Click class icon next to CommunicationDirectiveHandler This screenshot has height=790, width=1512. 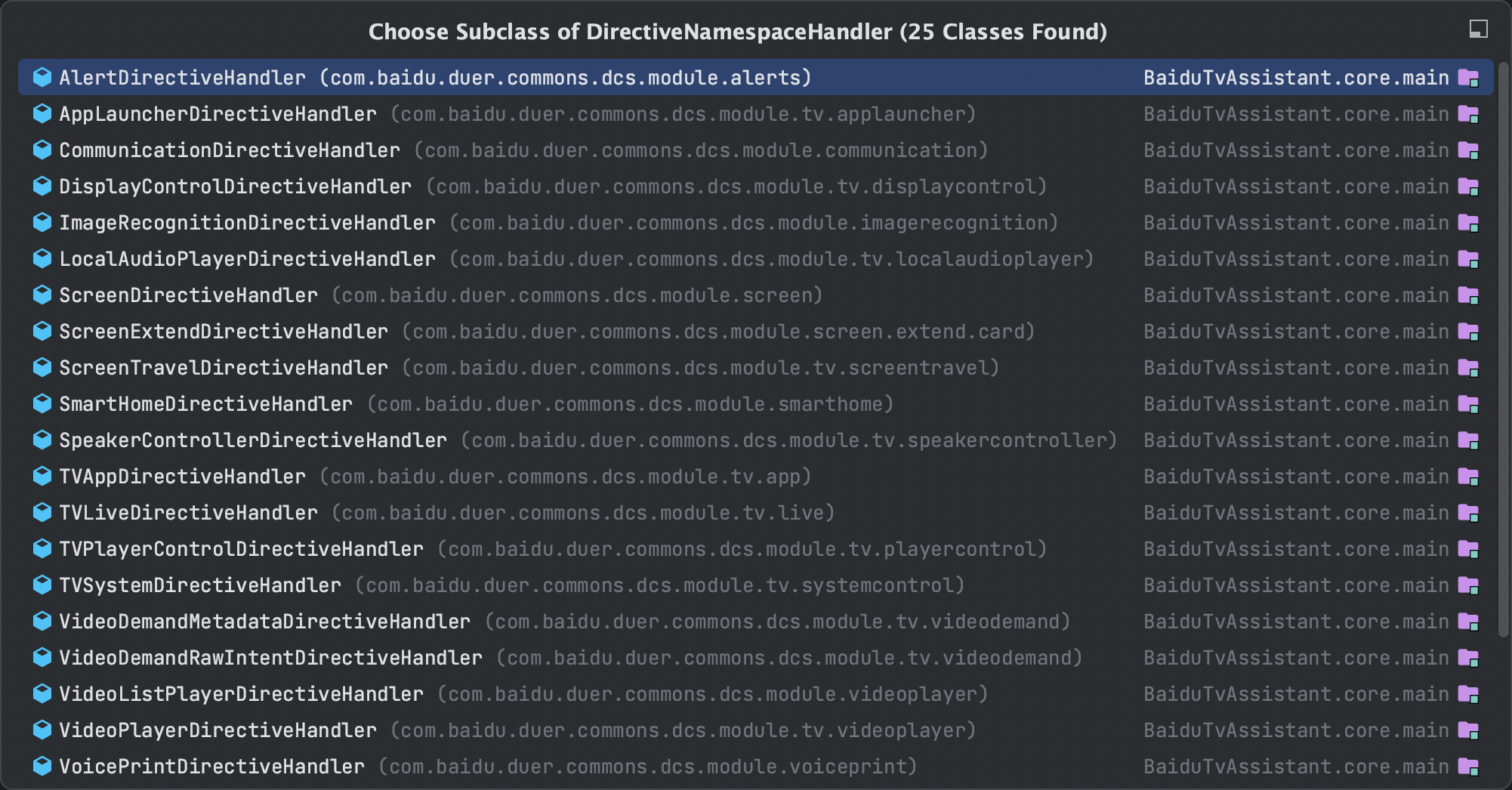coord(42,150)
